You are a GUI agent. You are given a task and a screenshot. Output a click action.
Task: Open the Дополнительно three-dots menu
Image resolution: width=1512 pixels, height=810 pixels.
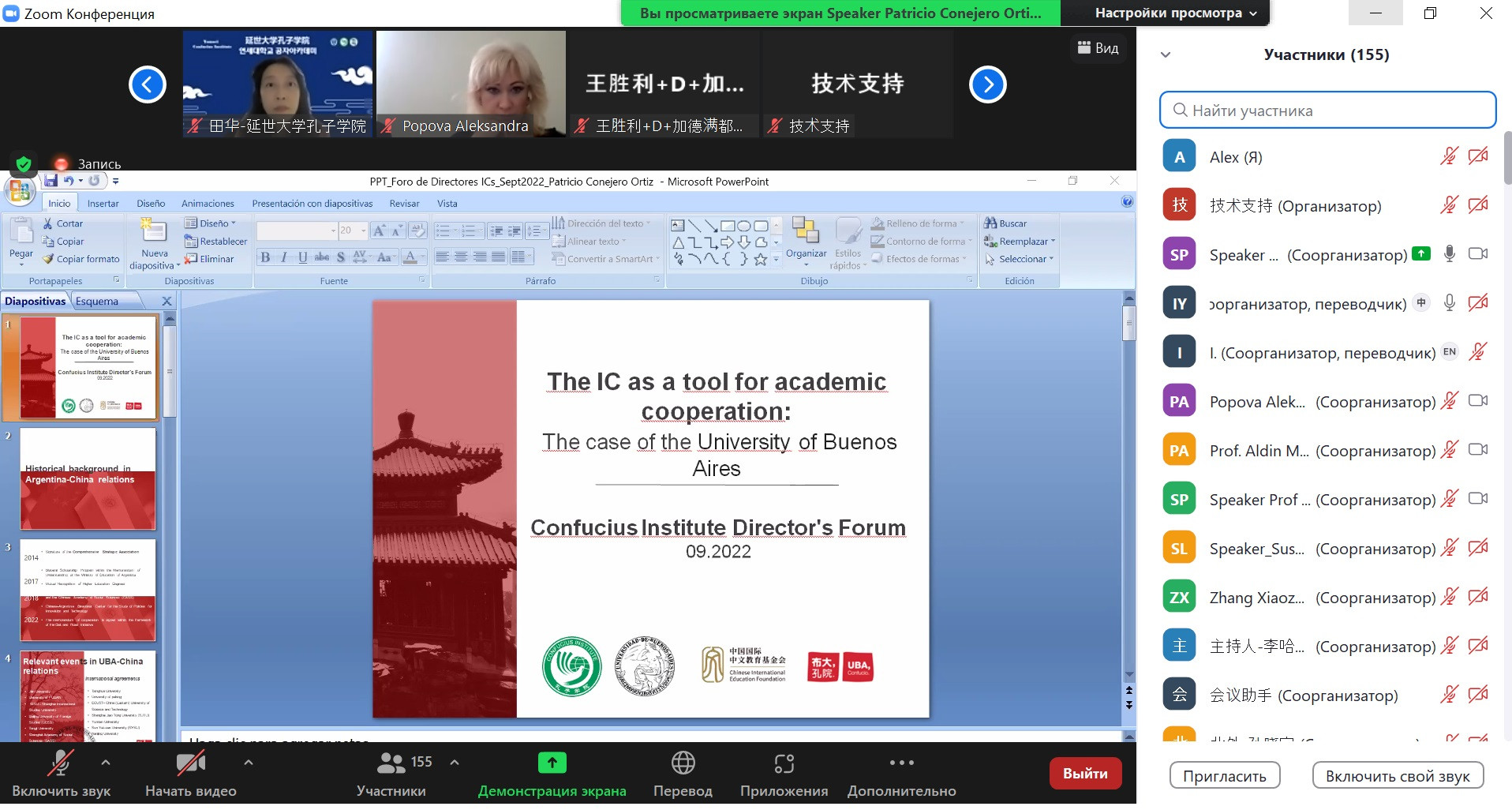point(901,763)
